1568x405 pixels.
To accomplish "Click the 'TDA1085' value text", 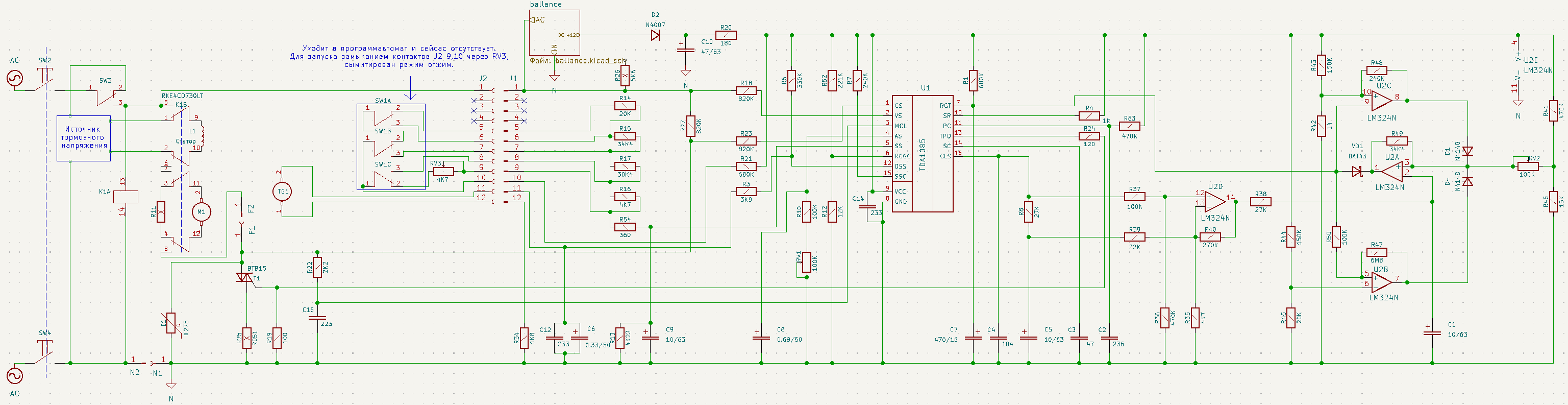I will (922, 155).
